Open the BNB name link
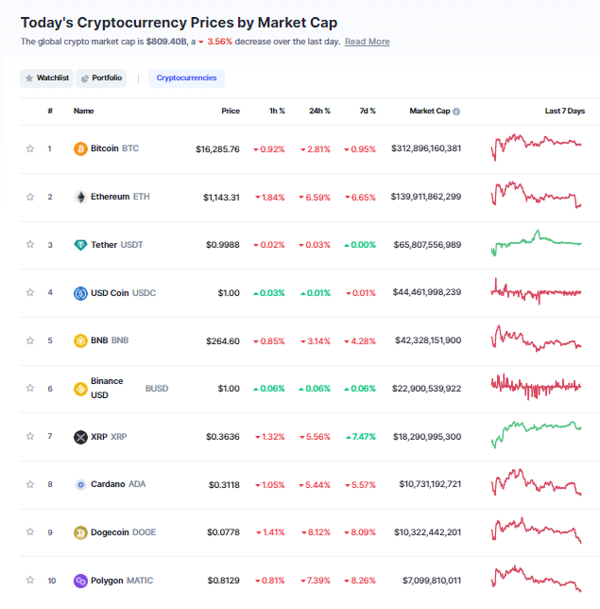Image resolution: width=600 pixels, height=609 pixels. coord(110,341)
